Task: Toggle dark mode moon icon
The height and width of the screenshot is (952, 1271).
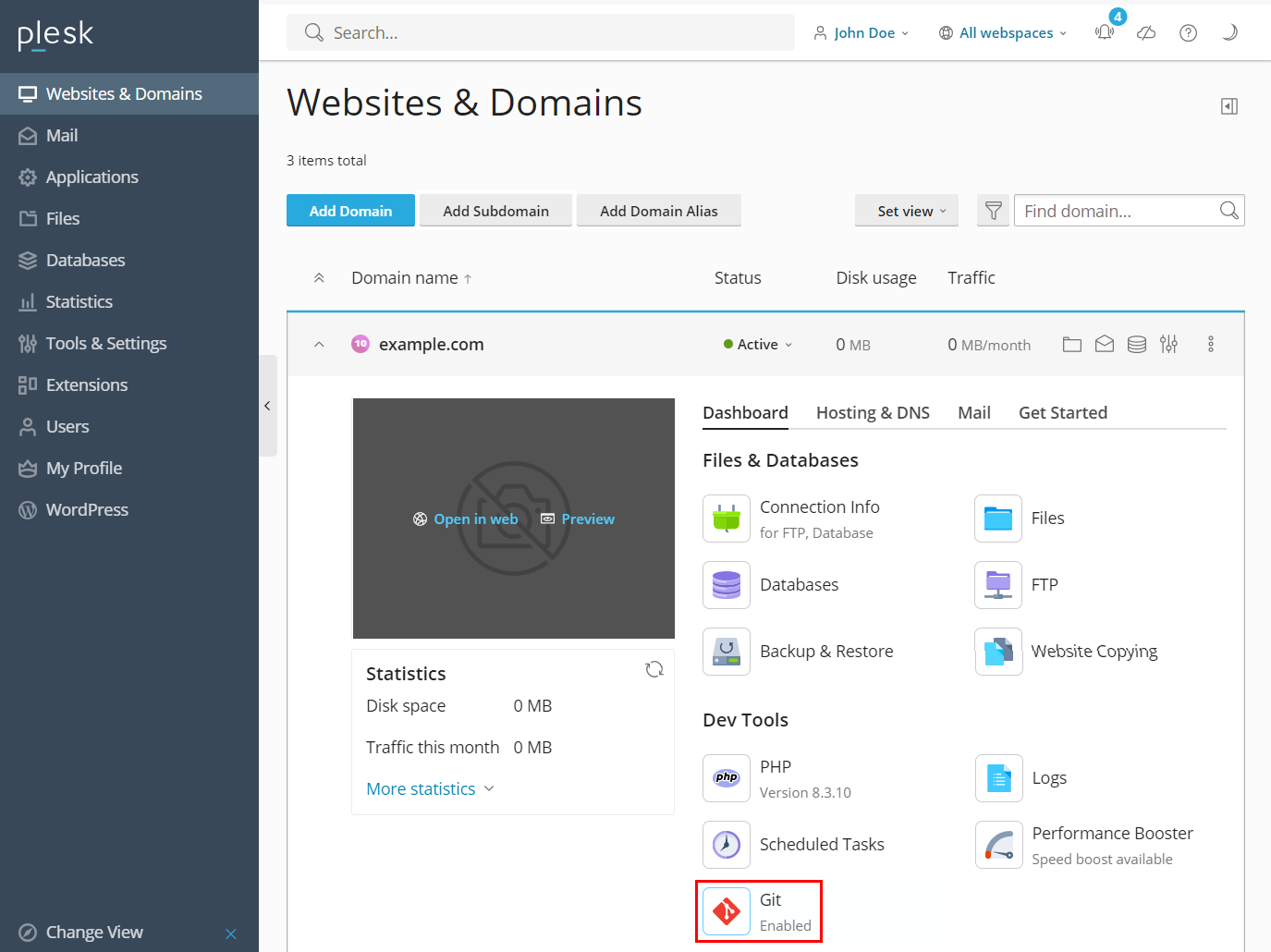Action: point(1229,32)
